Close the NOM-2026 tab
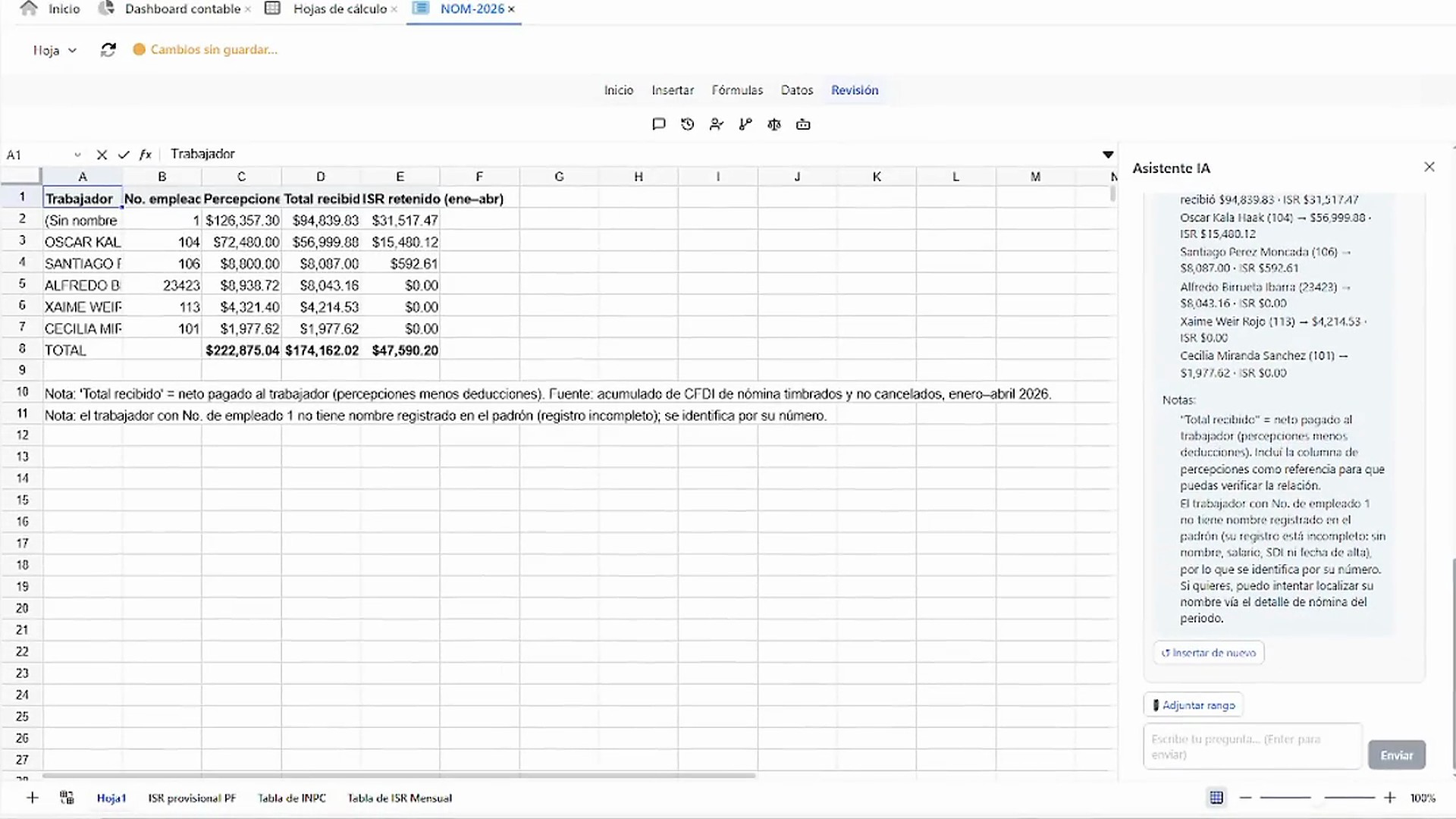 click(511, 9)
